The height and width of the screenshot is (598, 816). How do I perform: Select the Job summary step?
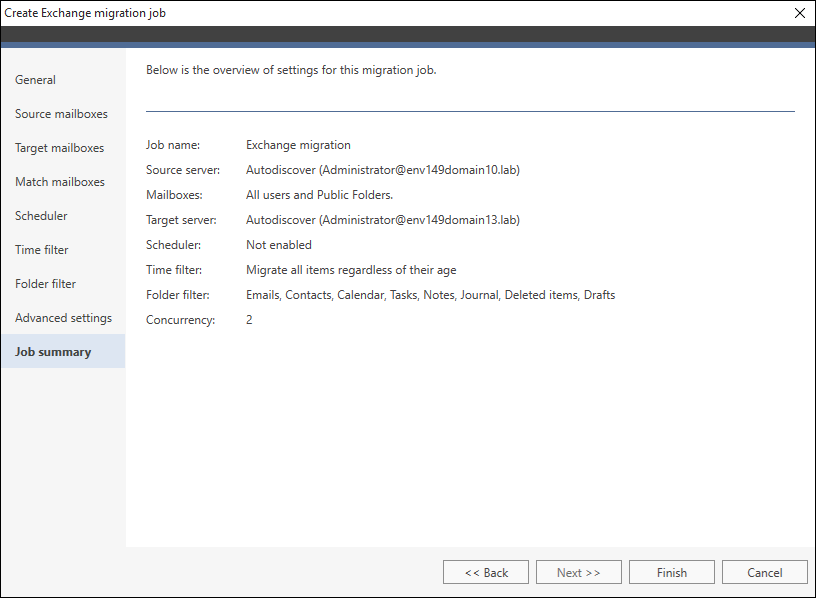click(x=52, y=351)
